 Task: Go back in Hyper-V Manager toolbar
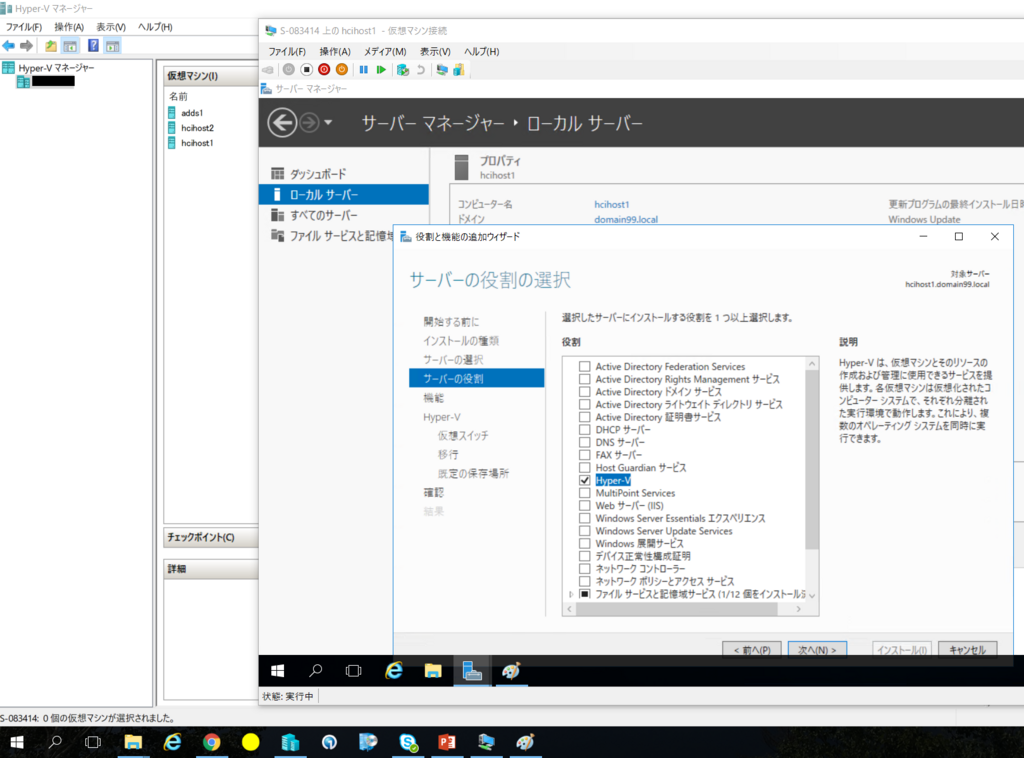[x=8, y=46]
